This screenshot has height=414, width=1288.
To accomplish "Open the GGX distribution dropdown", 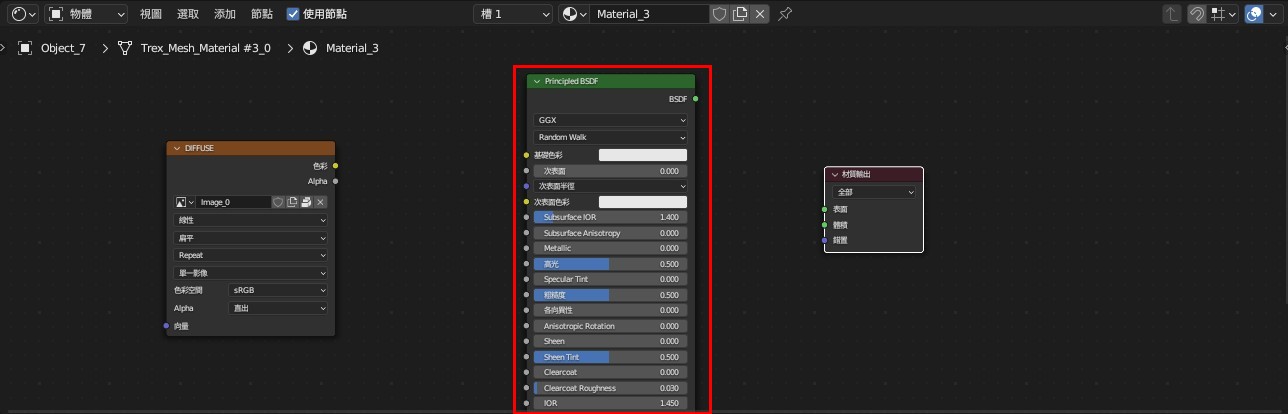I will click(611, 120).
